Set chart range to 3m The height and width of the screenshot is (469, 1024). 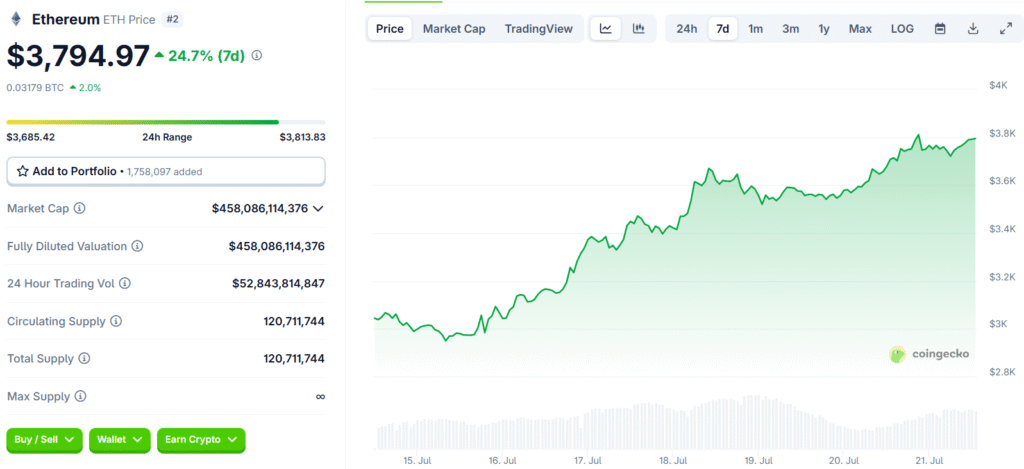point(791,29)
